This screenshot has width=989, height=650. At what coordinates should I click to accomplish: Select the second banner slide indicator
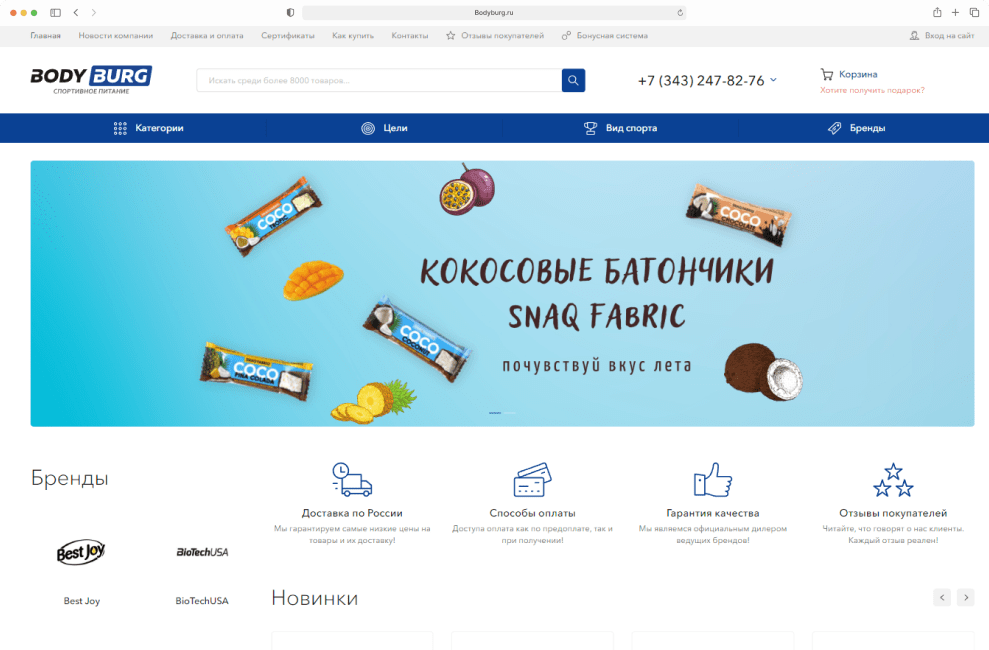(x=510, y=413)
